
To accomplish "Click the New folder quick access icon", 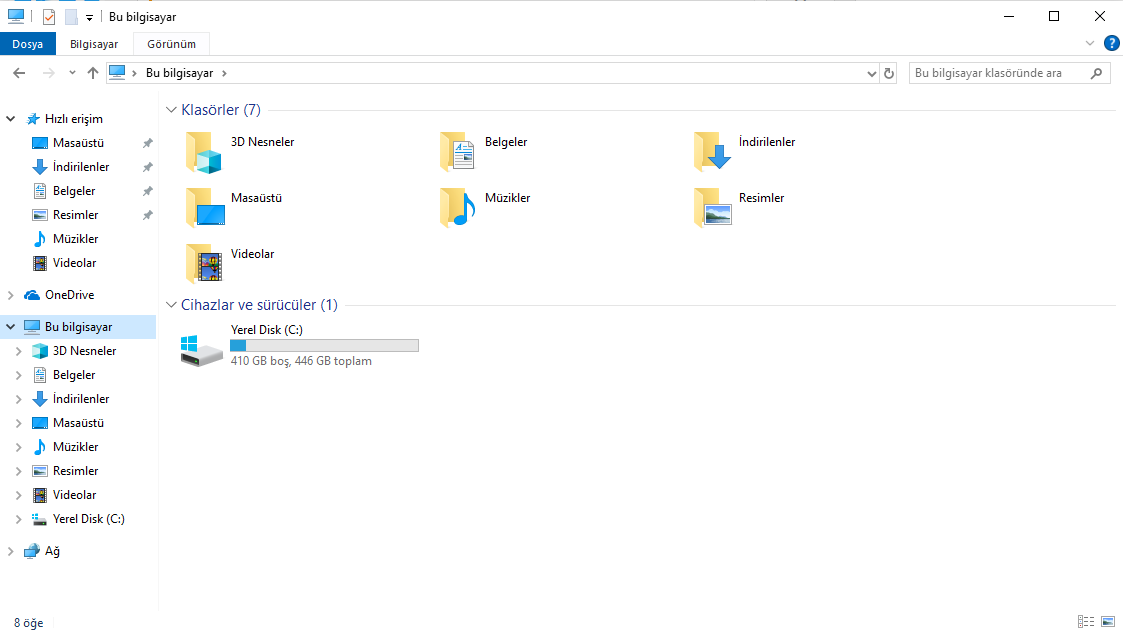I will 71,16.
